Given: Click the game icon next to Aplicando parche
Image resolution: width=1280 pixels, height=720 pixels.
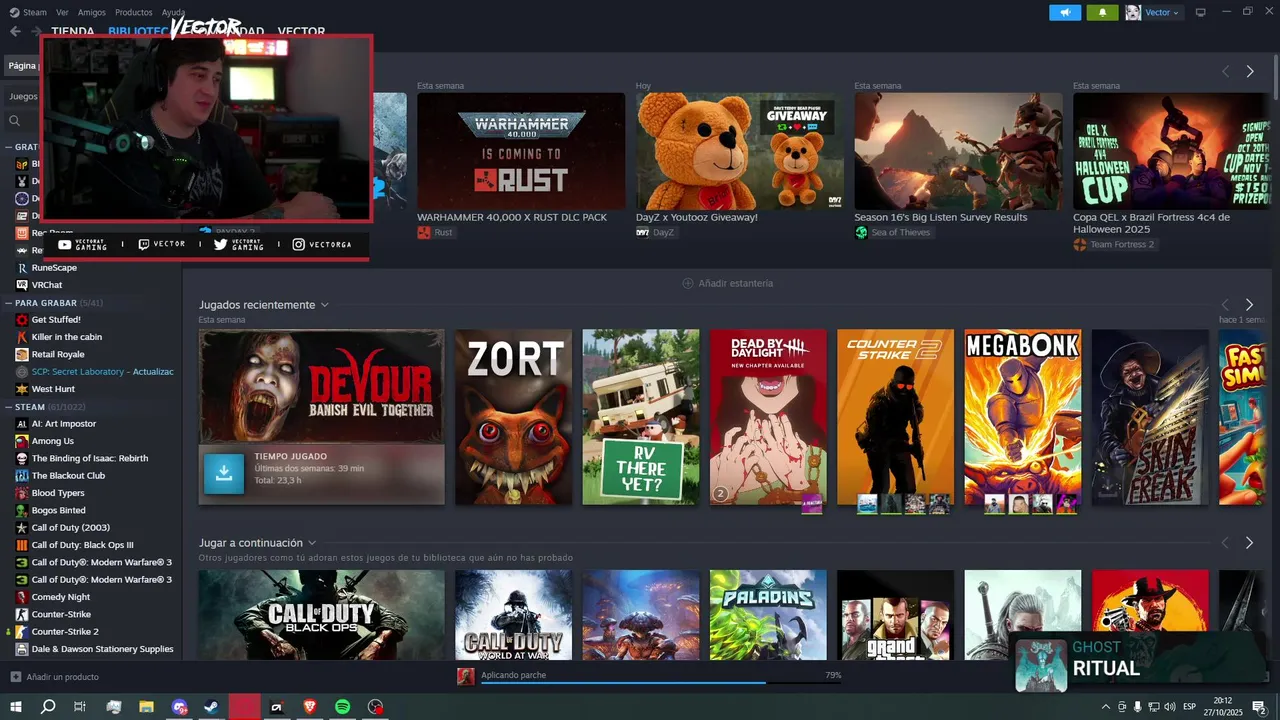Looking at the screenshot, I should 466,676.
